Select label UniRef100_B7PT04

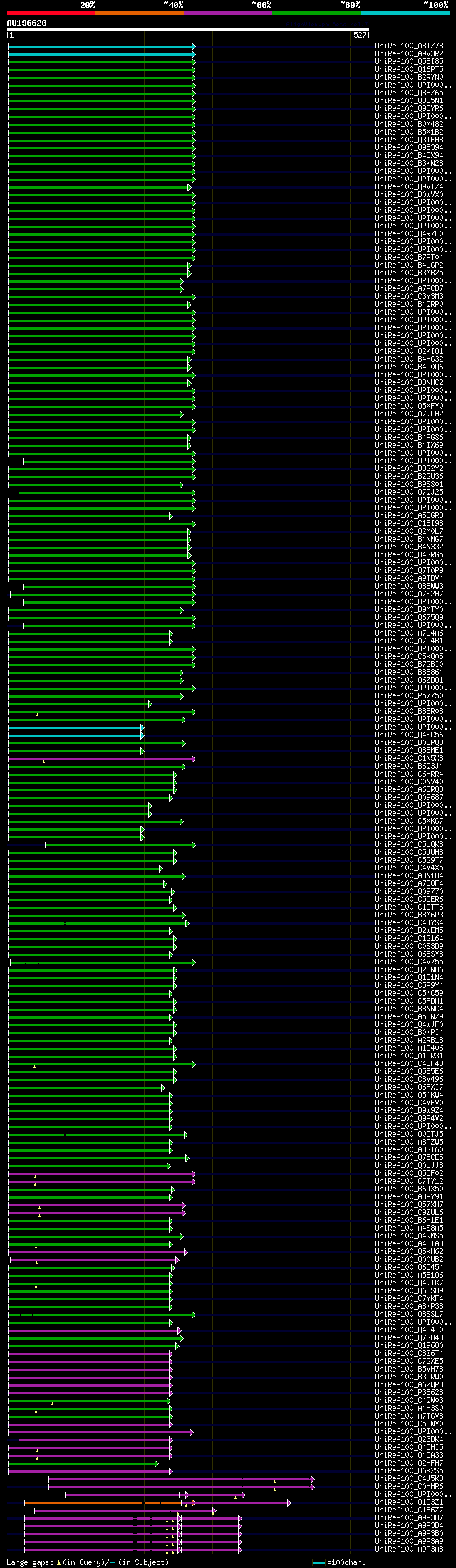point(409,257)
